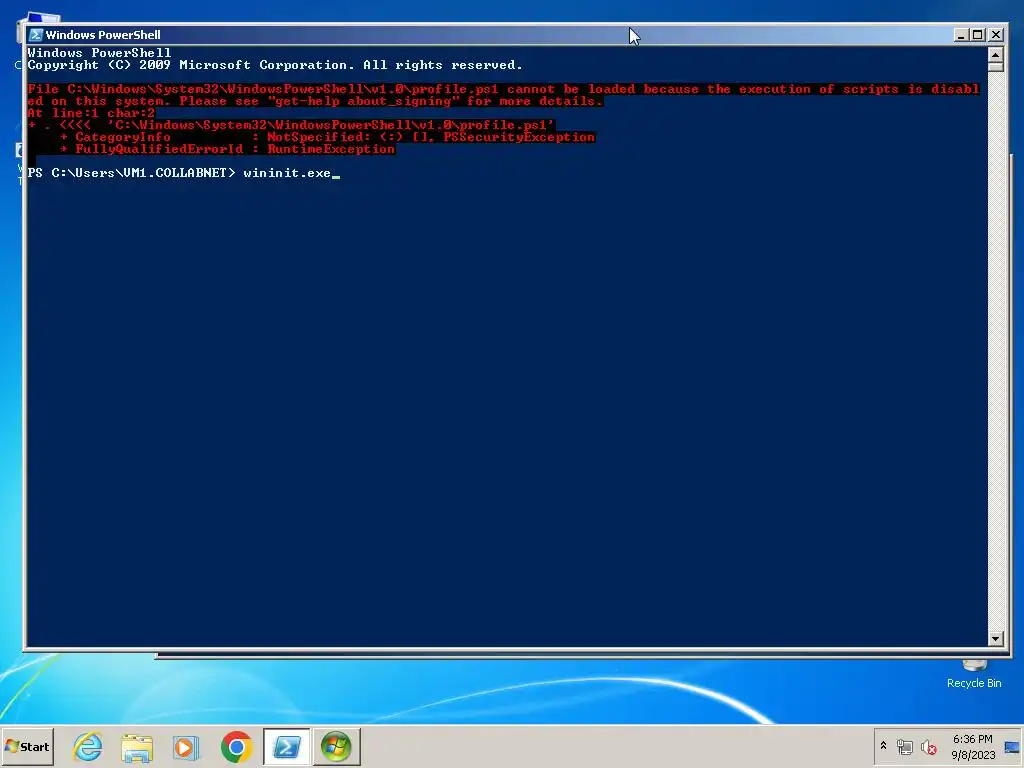1024x768 pixels.
Task: Launch Internet Explorer from the taskbar
Action: pyautogui.click(x=88, y=746)
